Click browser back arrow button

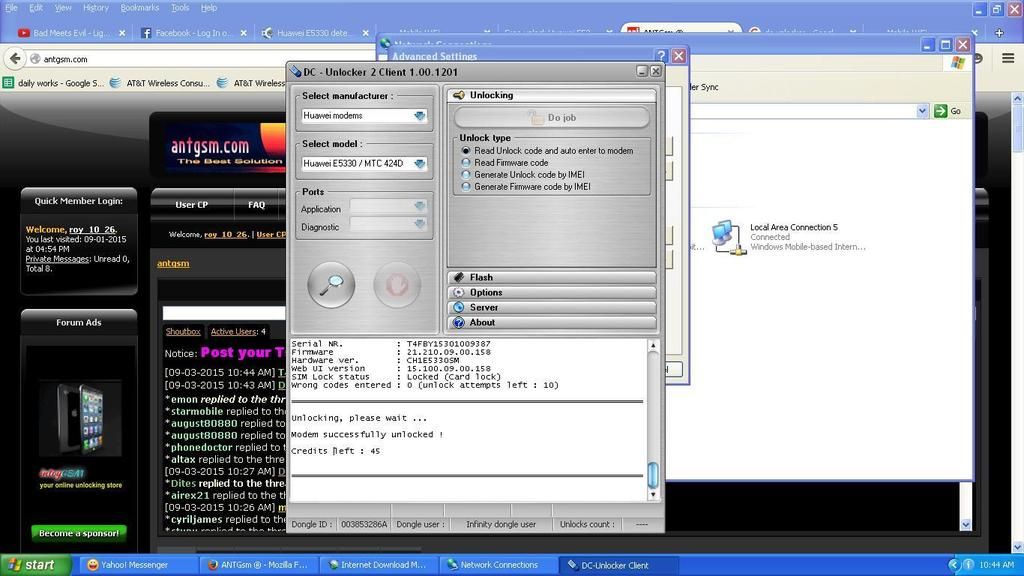point(15,59)
